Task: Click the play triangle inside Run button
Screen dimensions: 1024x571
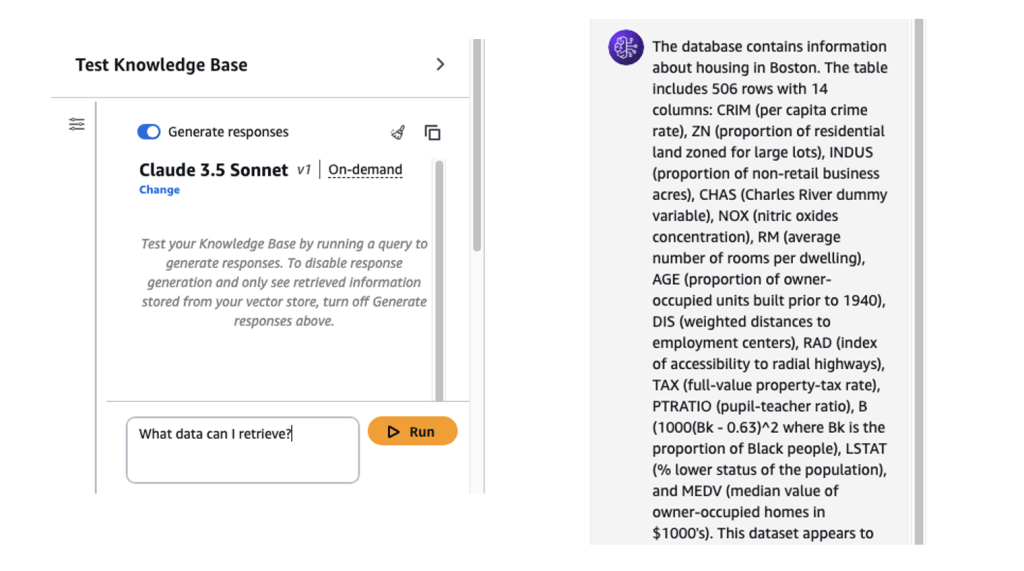Action: pos(394,432)
